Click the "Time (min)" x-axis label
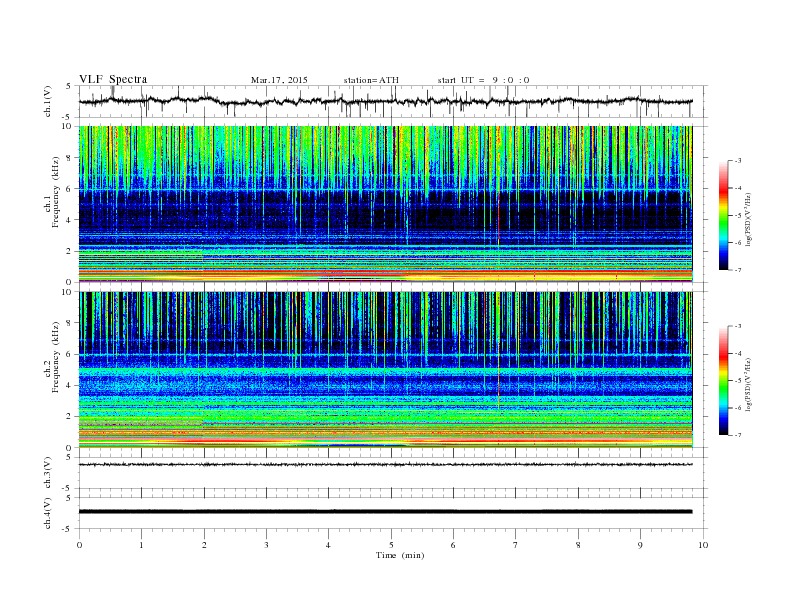 [400, 555]
